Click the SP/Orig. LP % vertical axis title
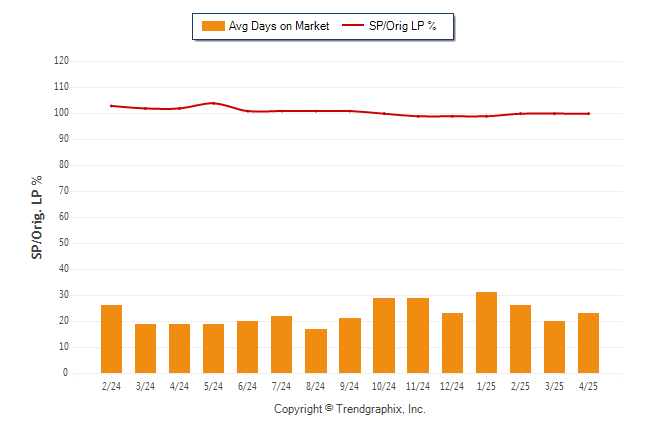 [x=37, y=217]
